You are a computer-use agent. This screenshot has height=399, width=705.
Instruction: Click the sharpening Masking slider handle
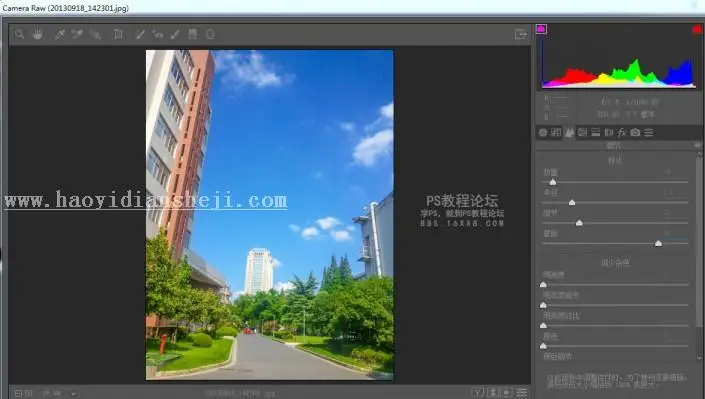click(x=658, y=243)
